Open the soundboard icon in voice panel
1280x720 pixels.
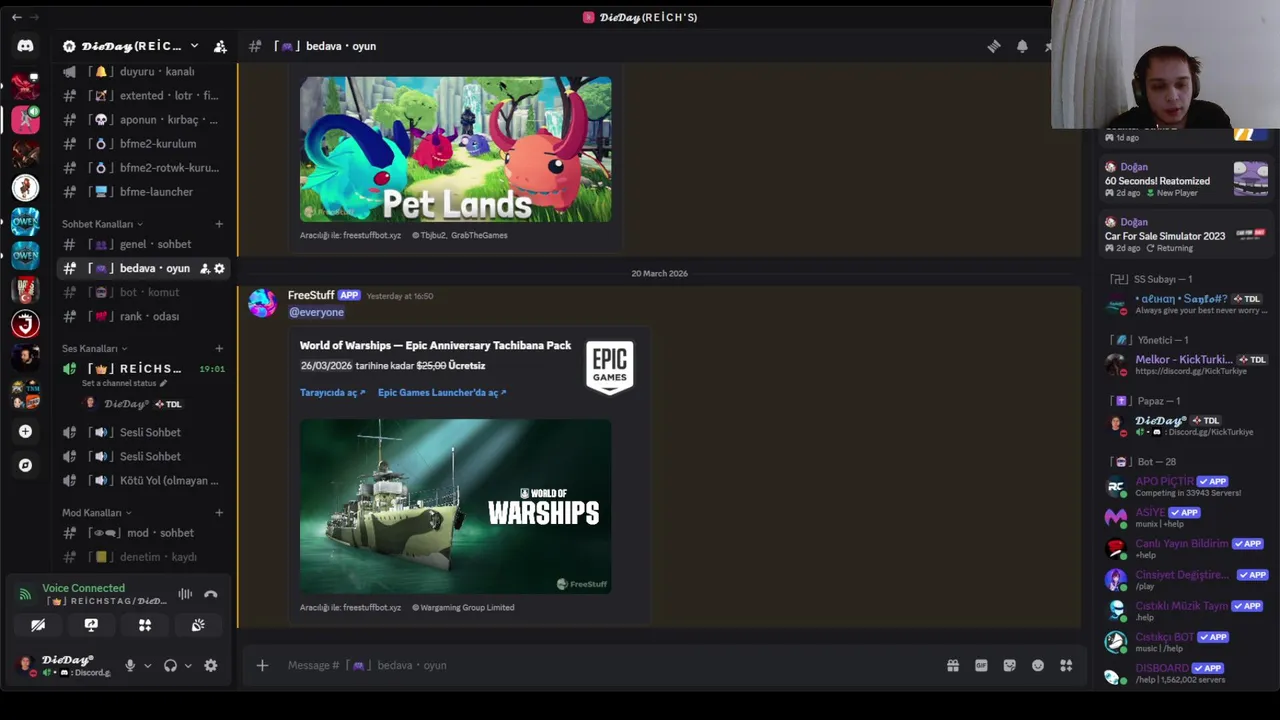click(x=198, y=625)
